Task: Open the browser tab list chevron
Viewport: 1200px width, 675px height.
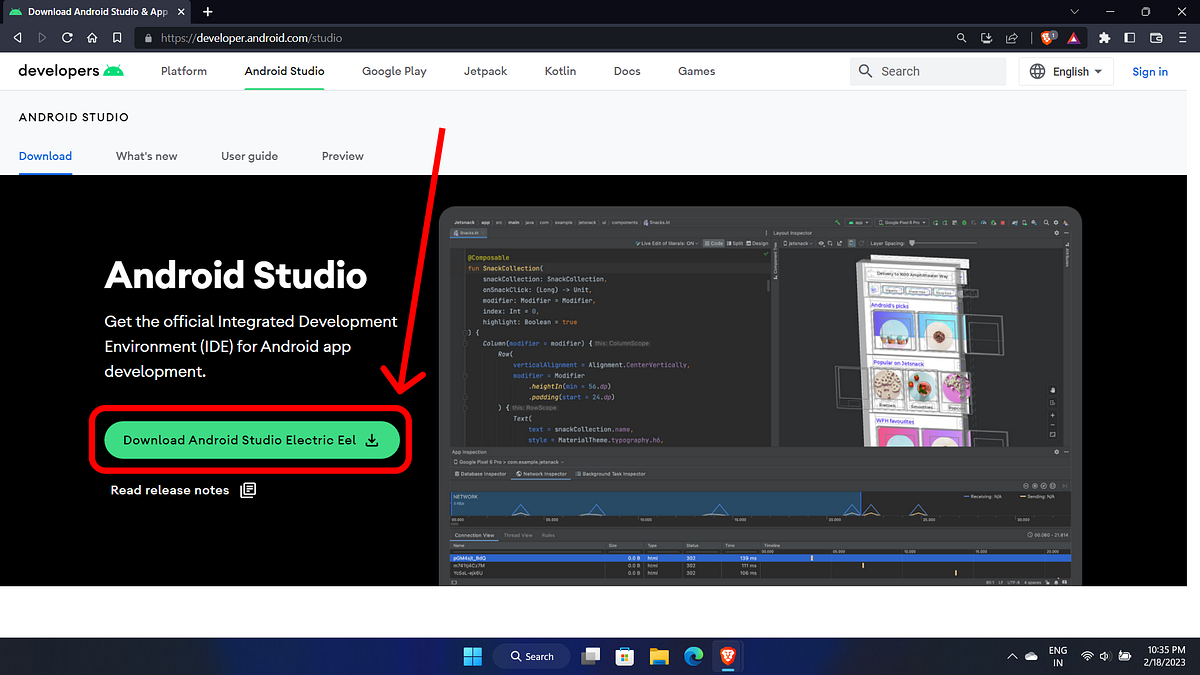Action: click(1074, 11)
